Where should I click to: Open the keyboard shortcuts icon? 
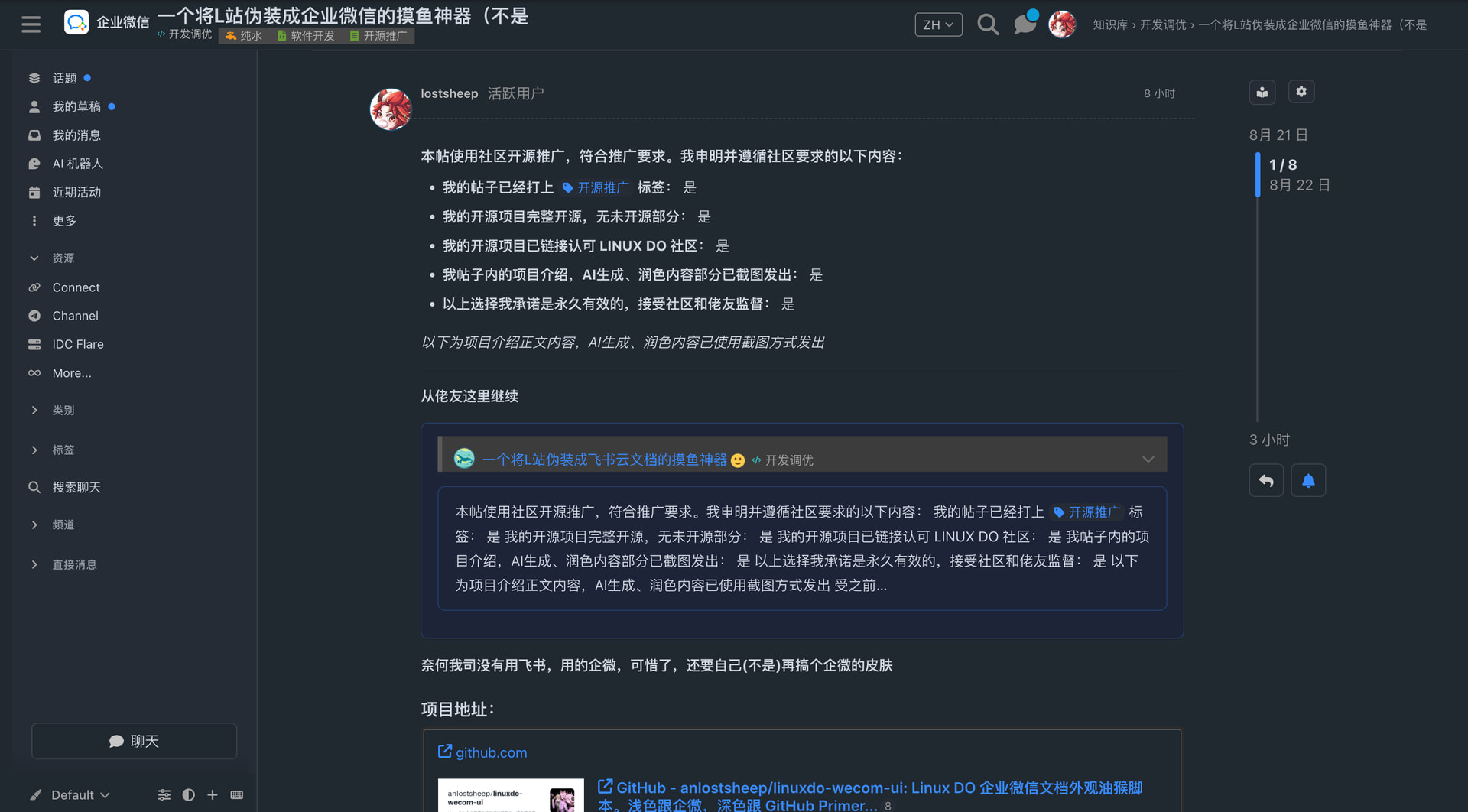tap(237, 795)
